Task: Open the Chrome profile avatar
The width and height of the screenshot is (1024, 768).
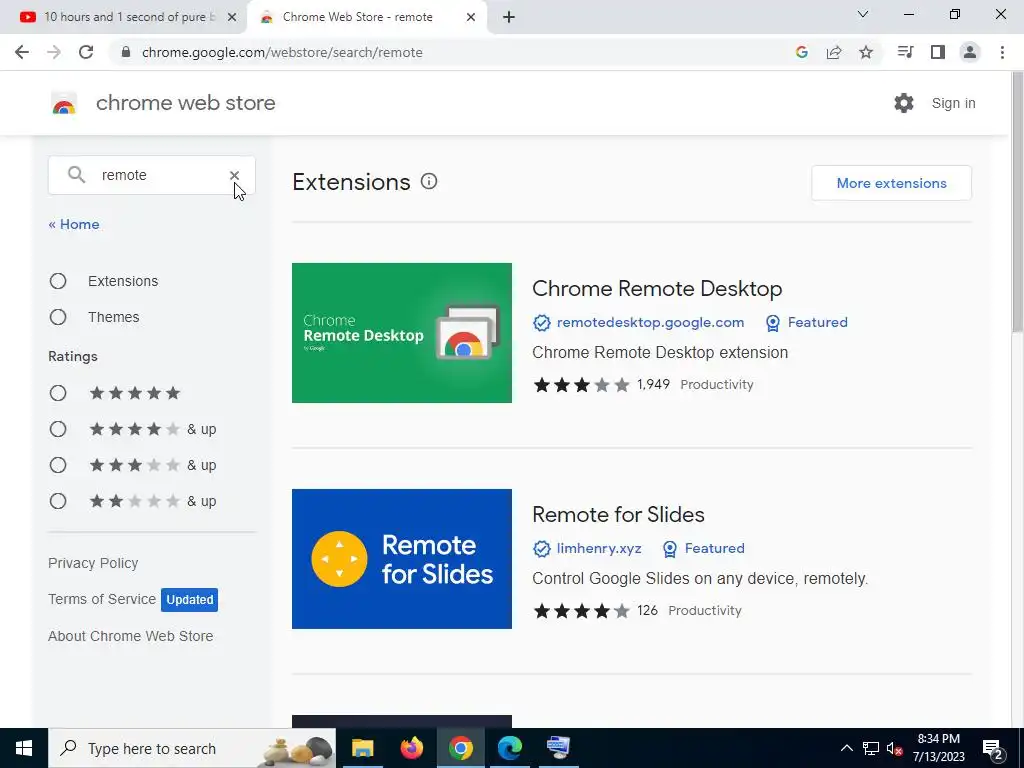Action: [x=970, y=52]
